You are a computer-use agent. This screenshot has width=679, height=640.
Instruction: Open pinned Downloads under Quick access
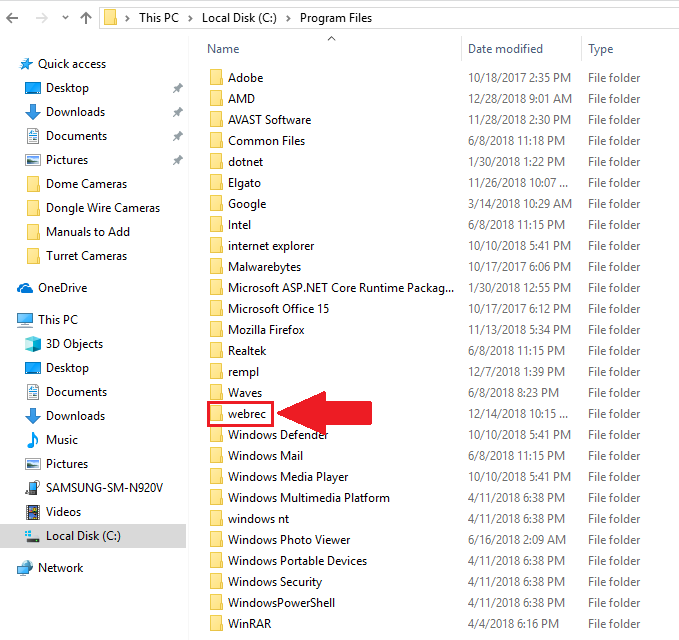(75, 112)
